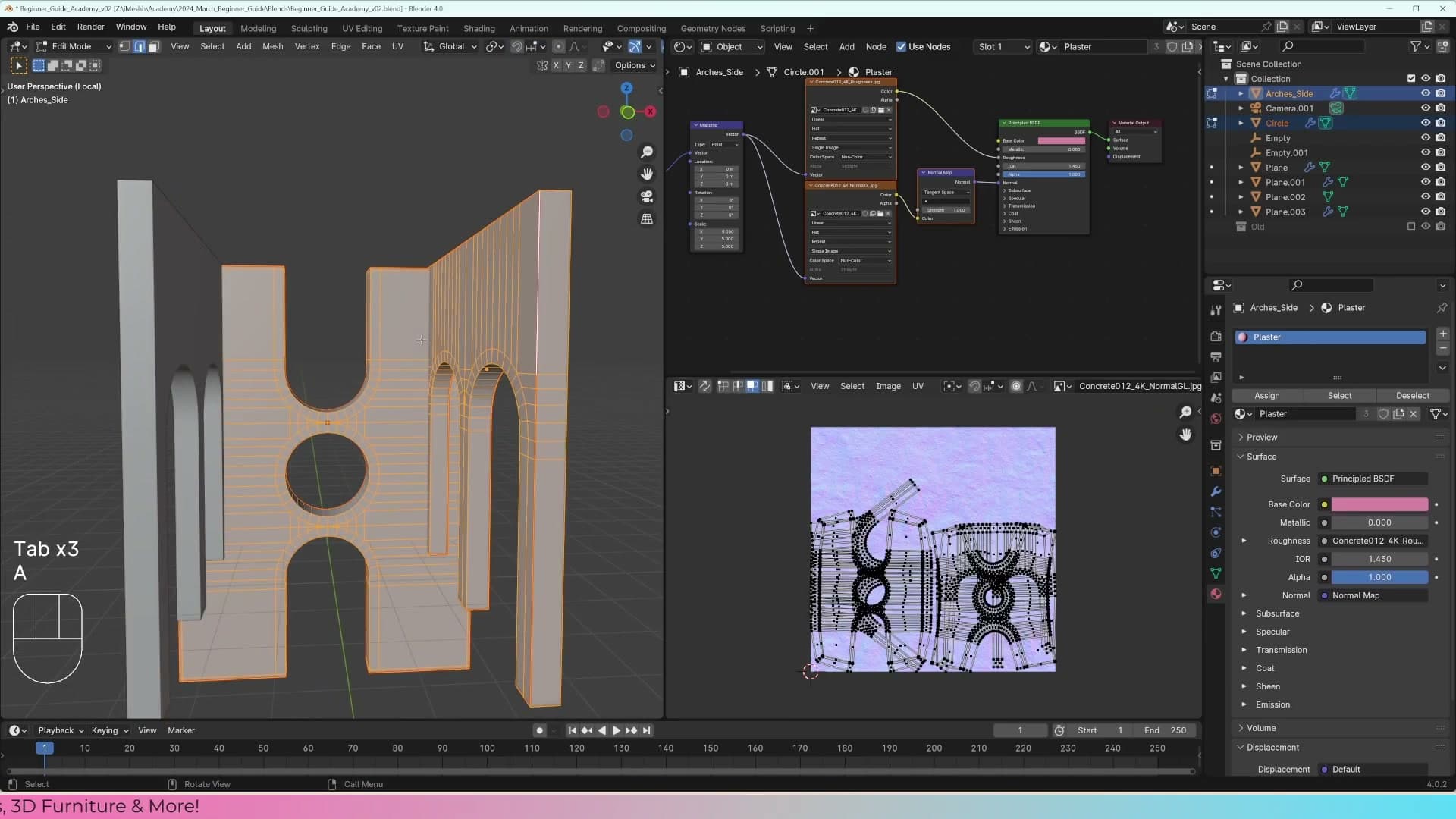The width and height of the screenshot is (1456, 819).
Task: Switch to face select mode
Action: (153, 47)
